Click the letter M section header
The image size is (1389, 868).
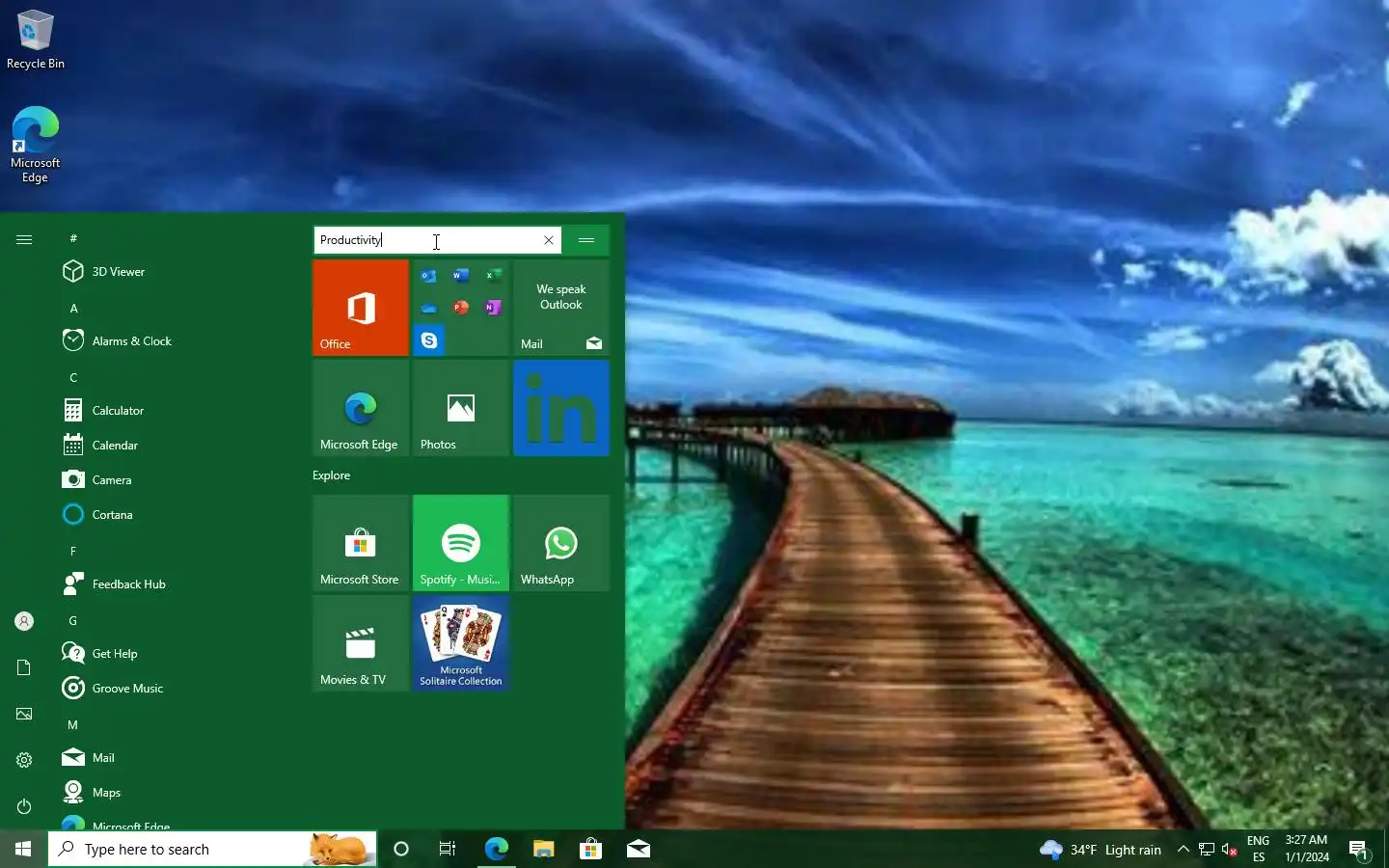click(x=73, y=725)
